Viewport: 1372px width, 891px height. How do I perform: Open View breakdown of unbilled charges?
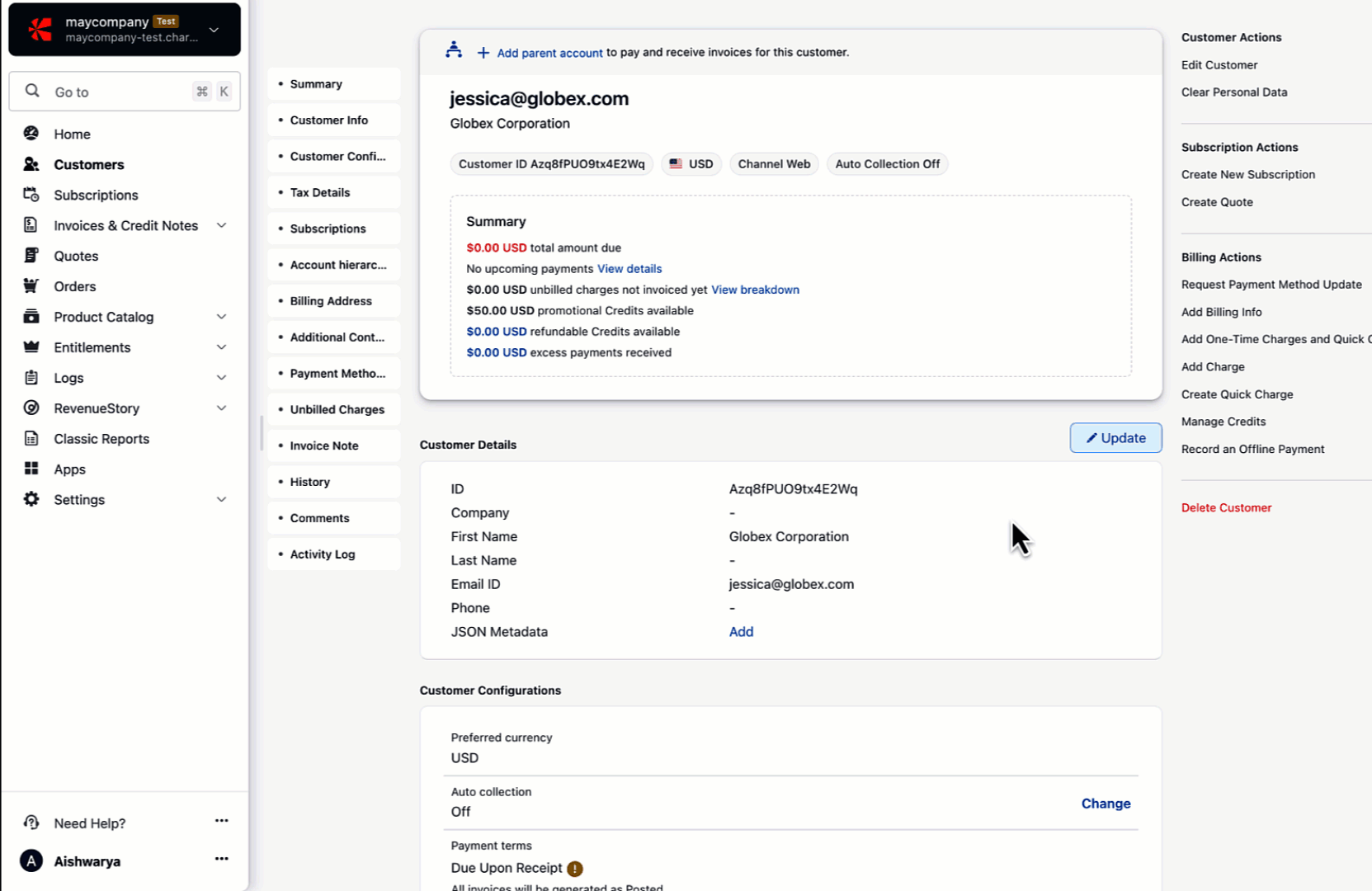click(755, 290)
